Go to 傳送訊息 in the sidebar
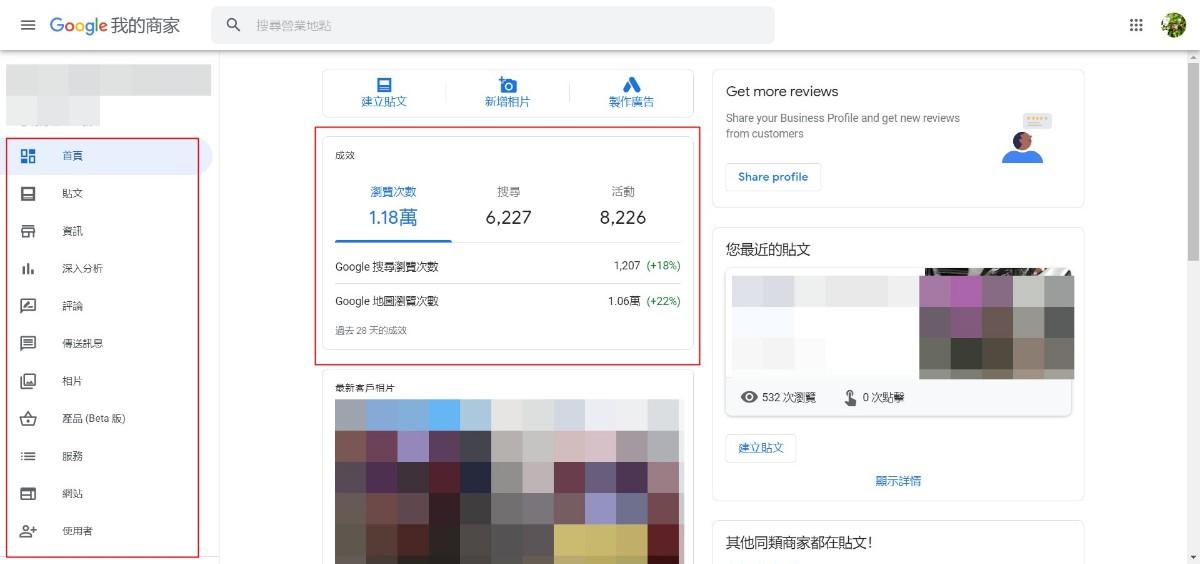 (82, 343)
